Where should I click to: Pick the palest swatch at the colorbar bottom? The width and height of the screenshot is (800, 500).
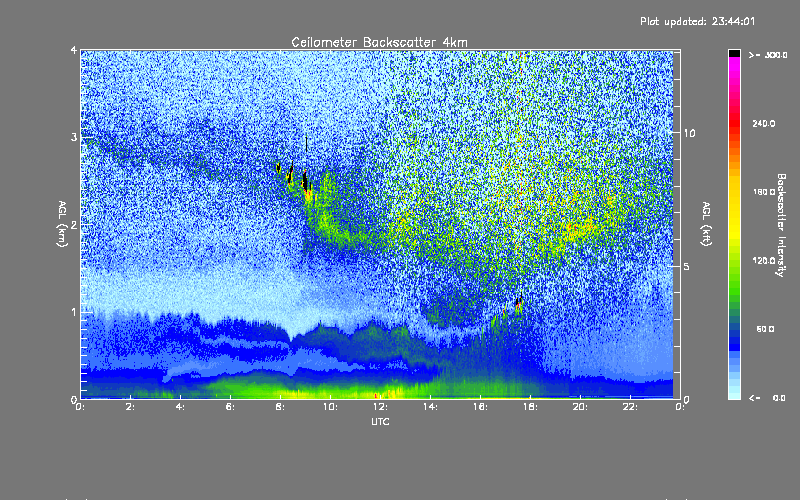pos(734,396)
